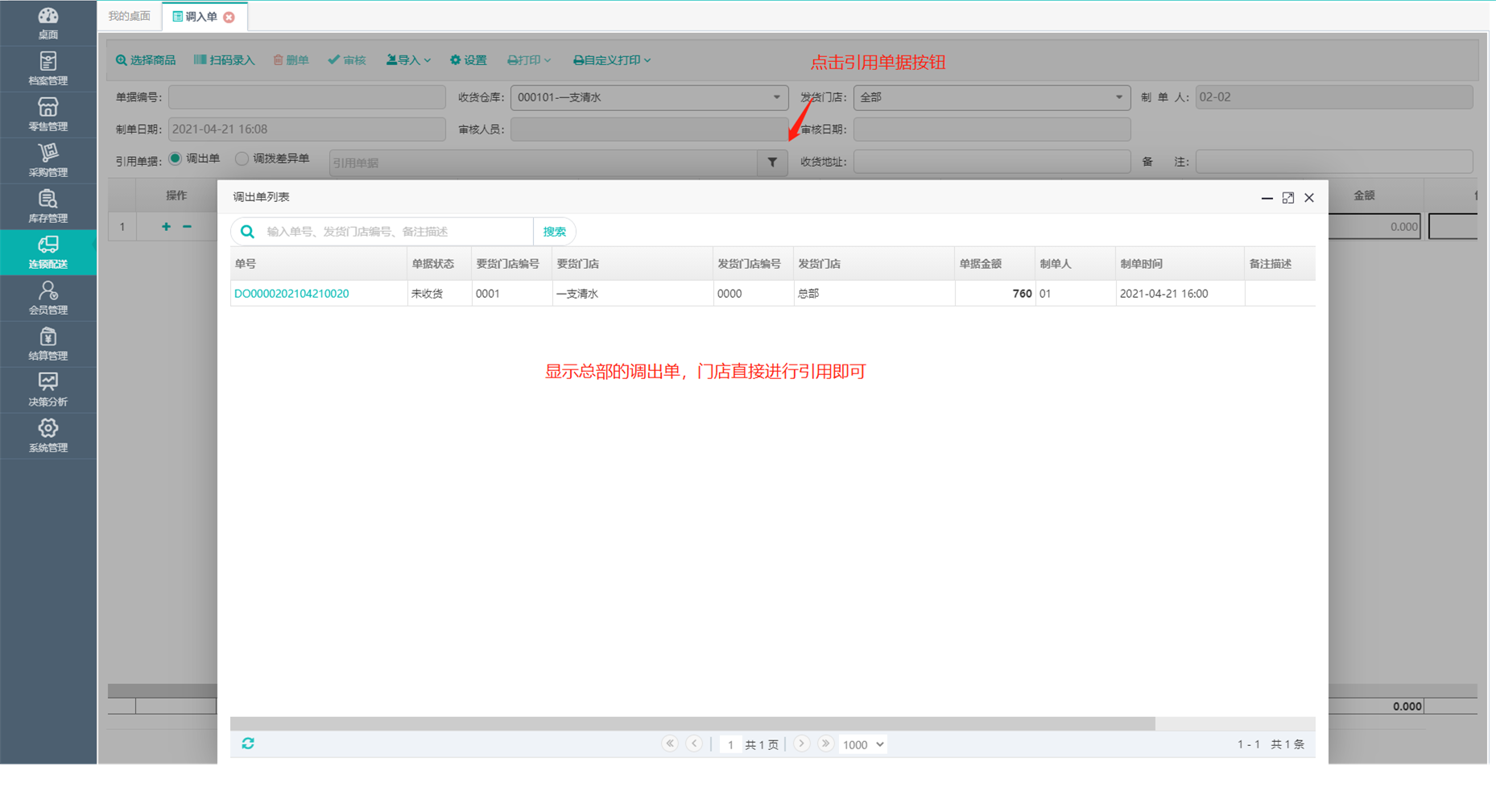The image size is (1496, 812).
Task: Click the 总部 sender cell
Action: 874,294
